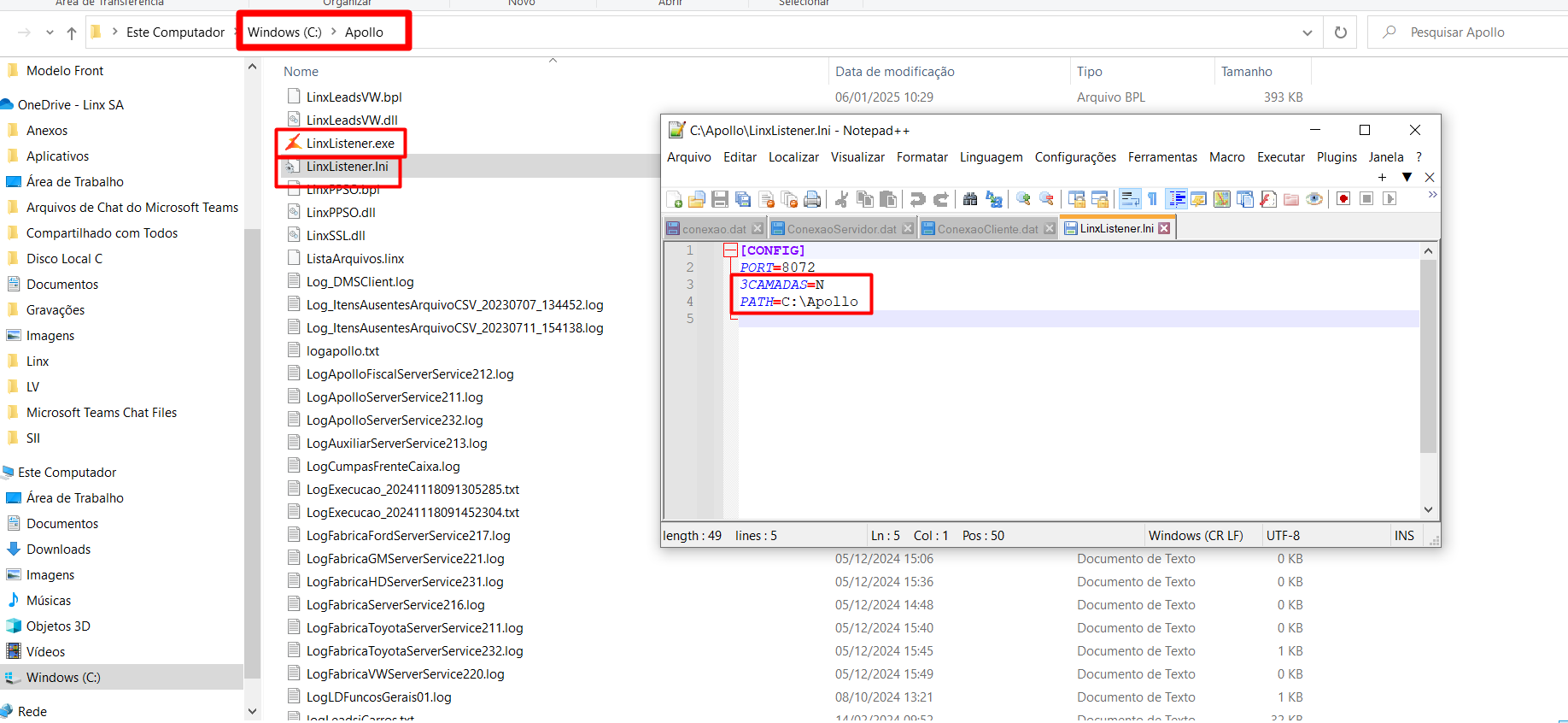Click the Print icon in Notepad++ toolbar
The width and height of the screenshot is (1568, 723).
812,199
